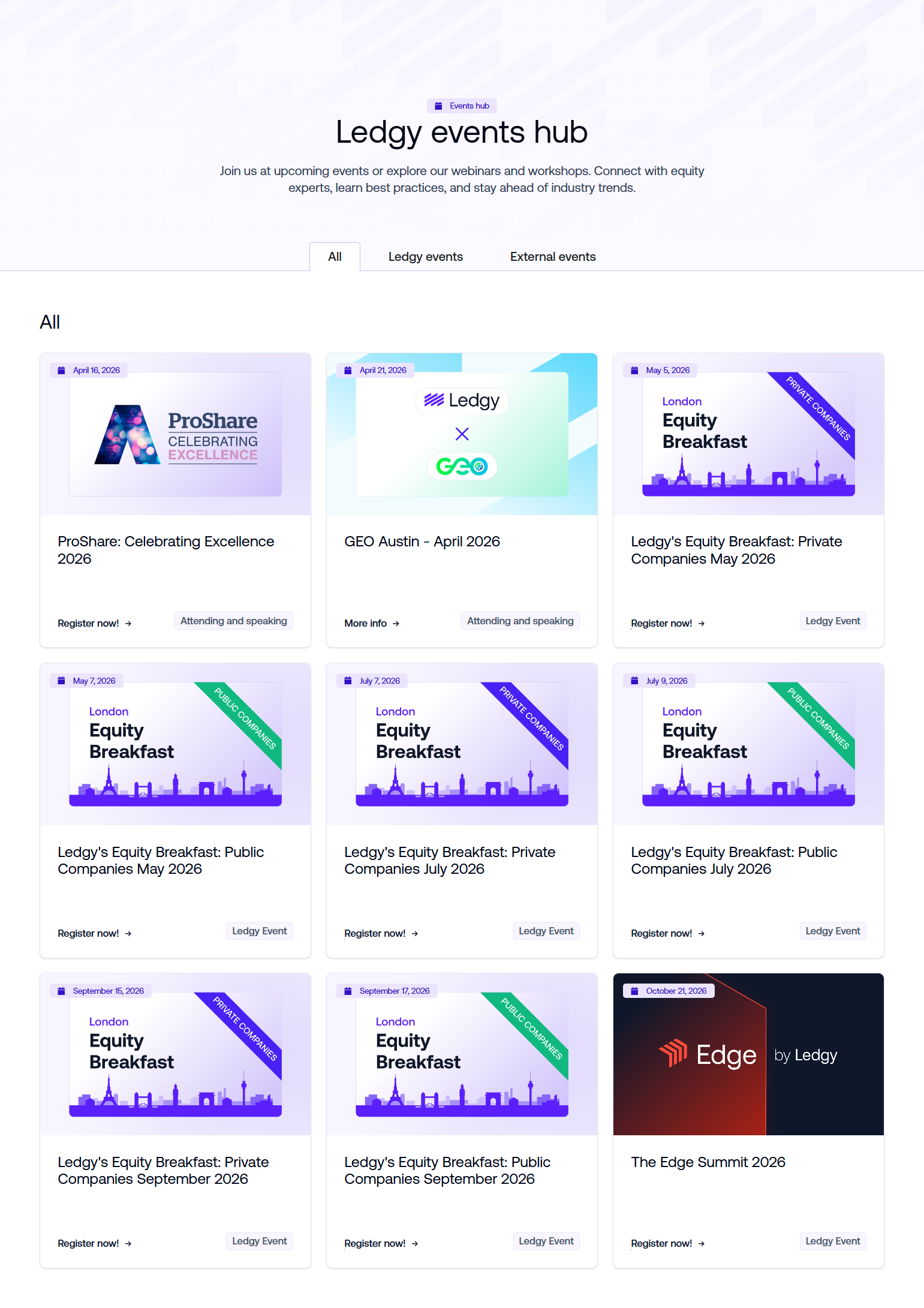Click the July 9, 2026 calendar icon
The image size is (924, 1308).
[634, 681]
